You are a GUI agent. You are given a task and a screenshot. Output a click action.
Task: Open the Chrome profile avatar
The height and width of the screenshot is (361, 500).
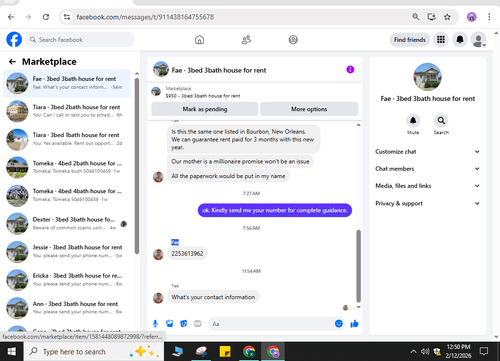coord(471,17)
